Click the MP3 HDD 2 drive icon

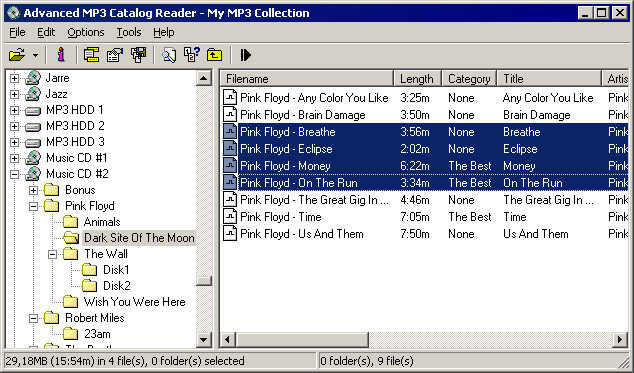(x=33, y=127)
